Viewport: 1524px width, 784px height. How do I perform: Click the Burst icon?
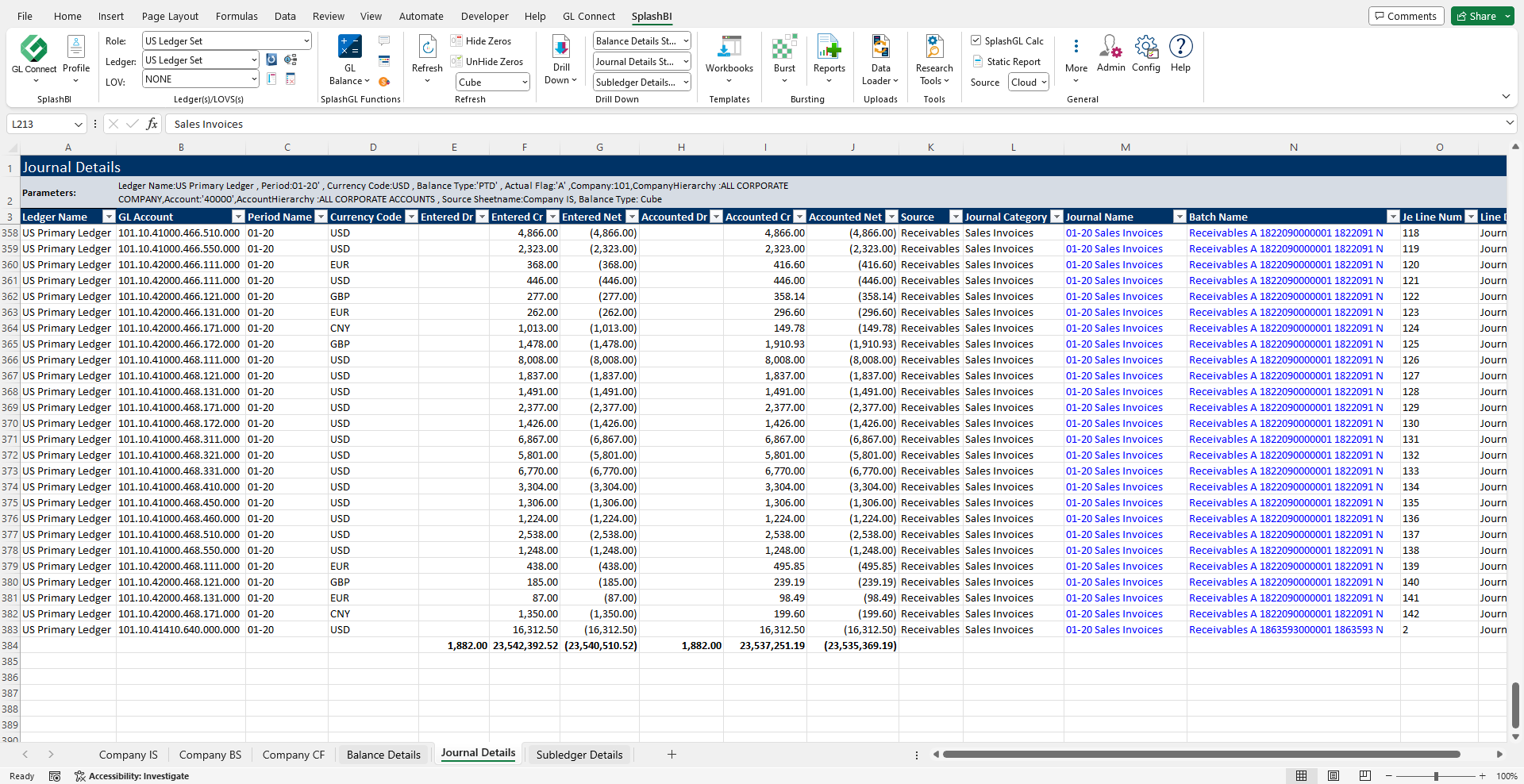pos(784,48)
